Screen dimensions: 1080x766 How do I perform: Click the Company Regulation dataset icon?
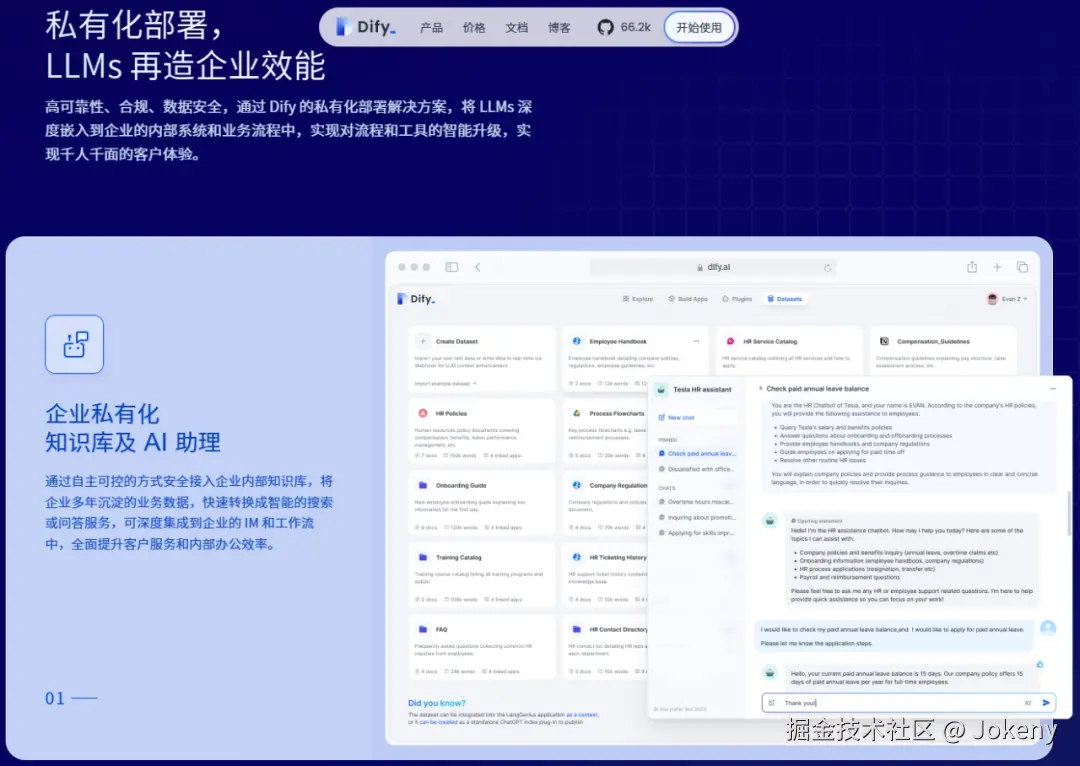coord(577,486)
